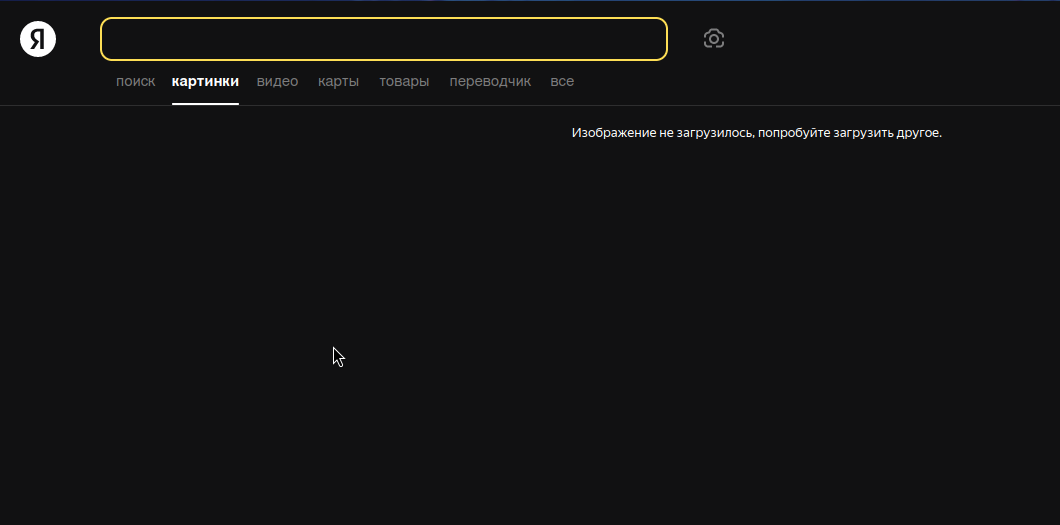The image size is (1060, 525).
Task: Go to the карты tab
Action: (x=339, y=82)
